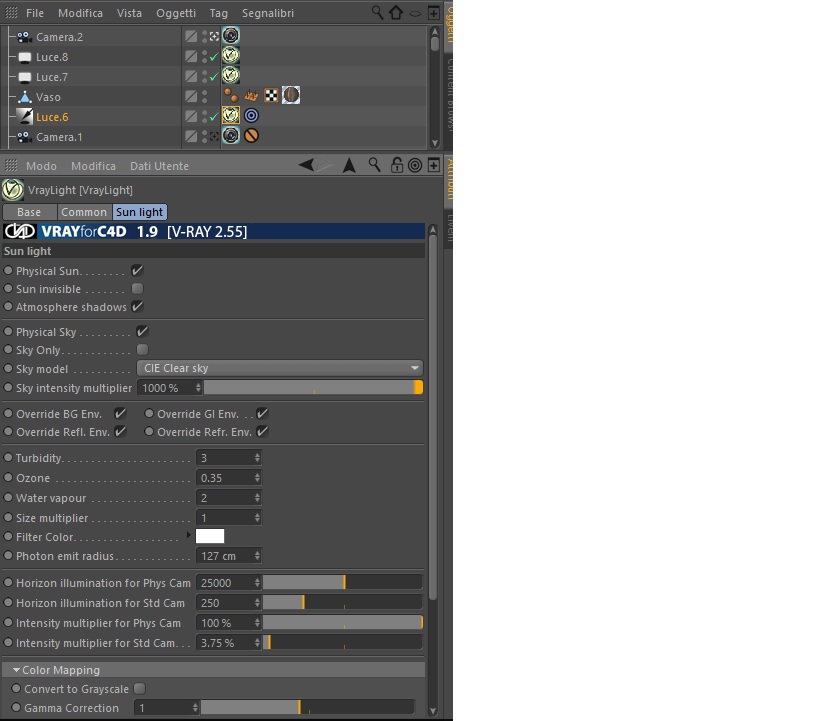Enable the Sky Only checkbox
This screenshot has height=721, width=819.
tap(142, 350)
